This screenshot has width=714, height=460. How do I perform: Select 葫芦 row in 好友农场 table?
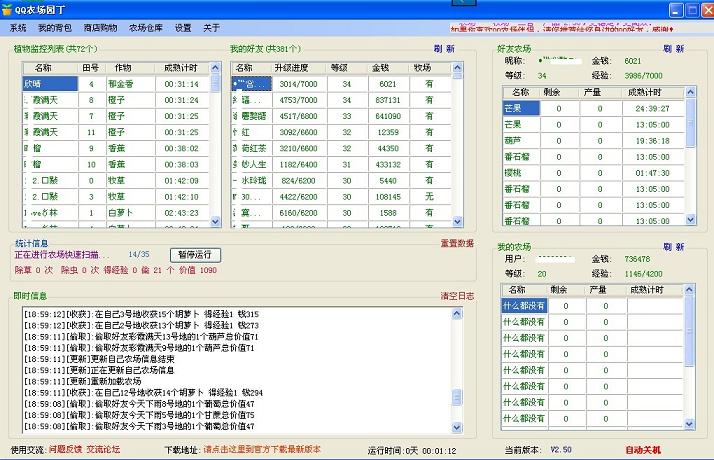pos(594,141)
